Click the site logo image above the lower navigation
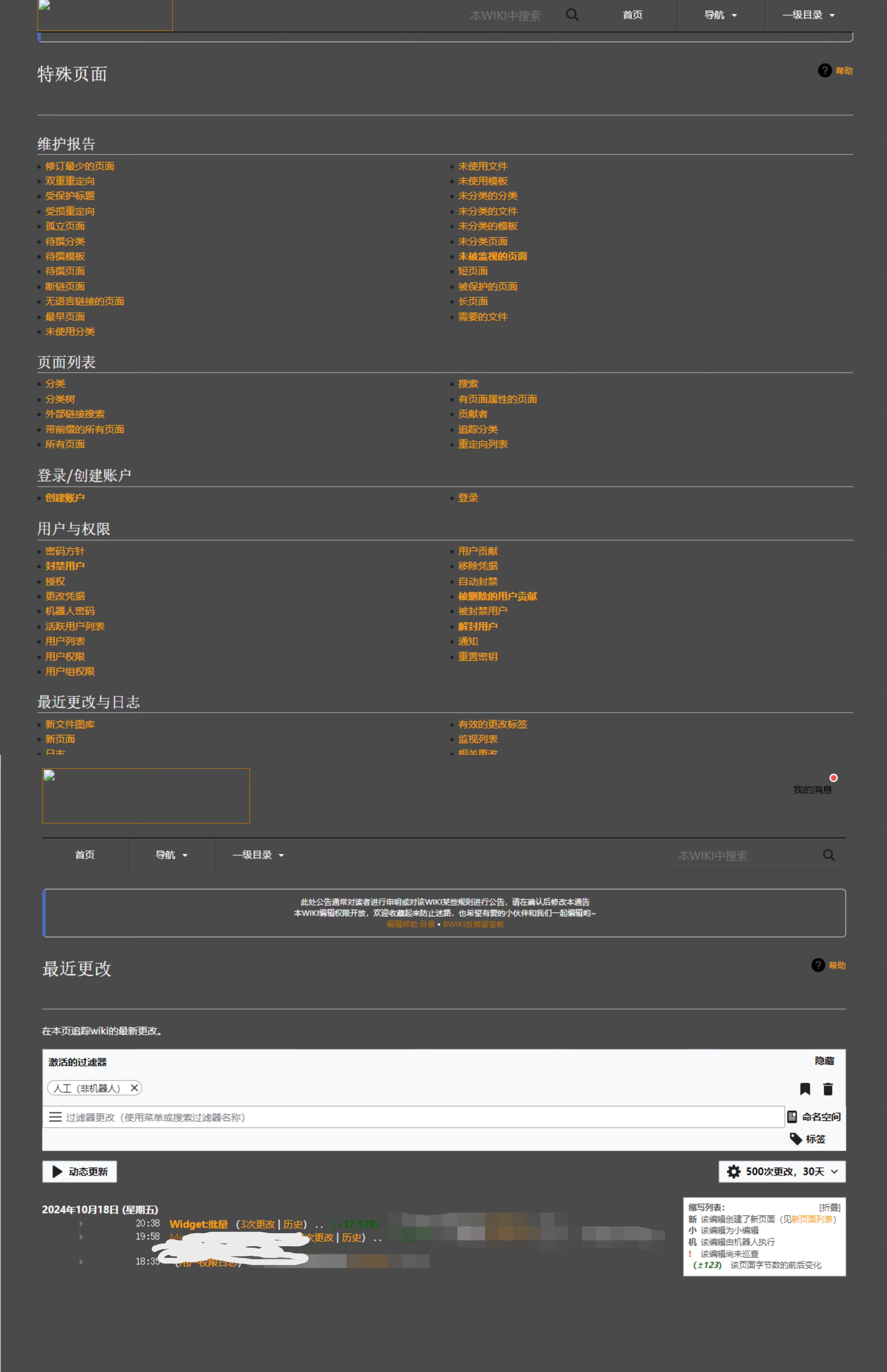The width and height of the screenshot is (887, 1372). click(x=146, y=796)
